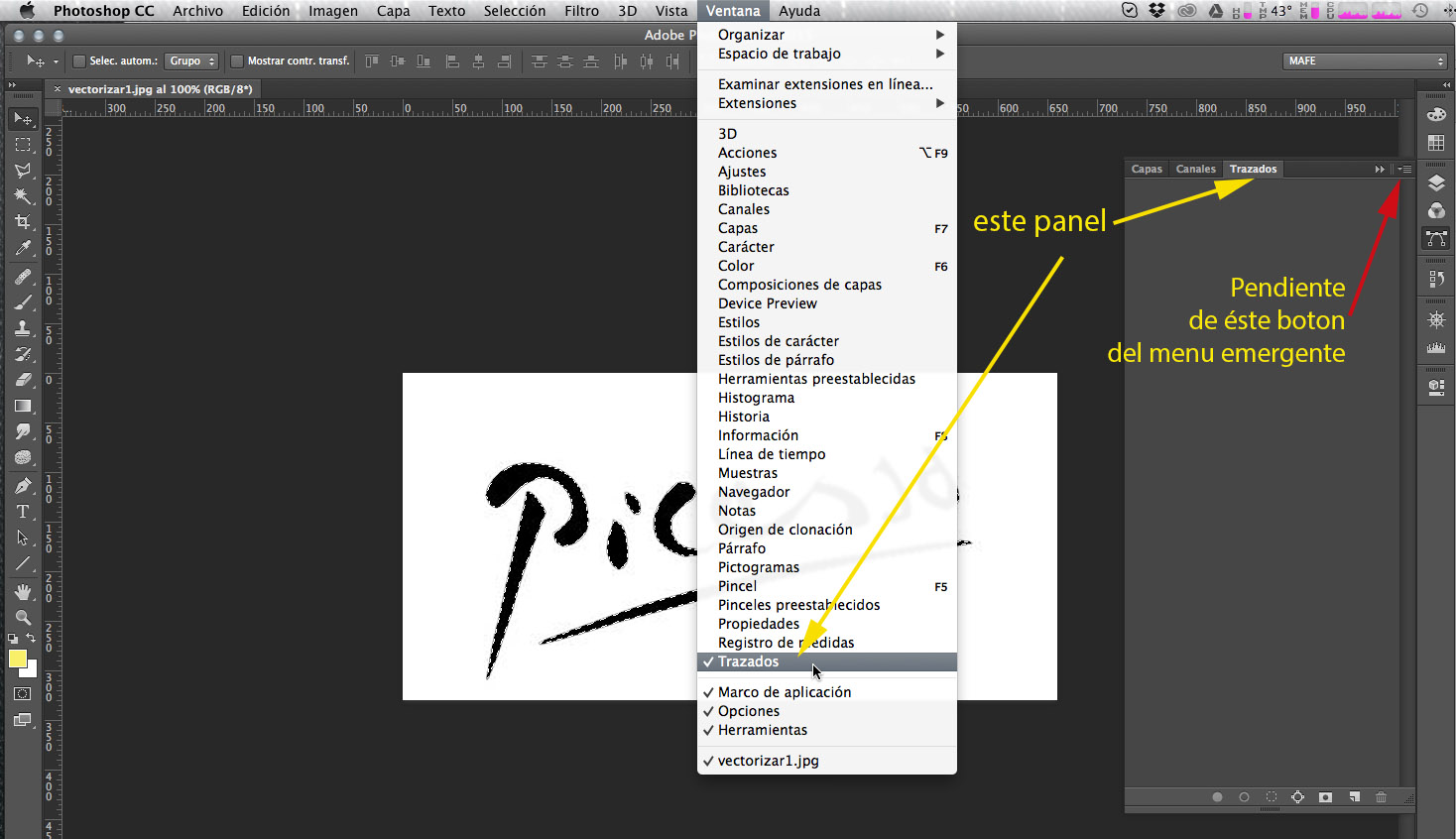Click Make work path from selection icon
Viewport: 1456px width, 839px height.
pos(1297,797)
